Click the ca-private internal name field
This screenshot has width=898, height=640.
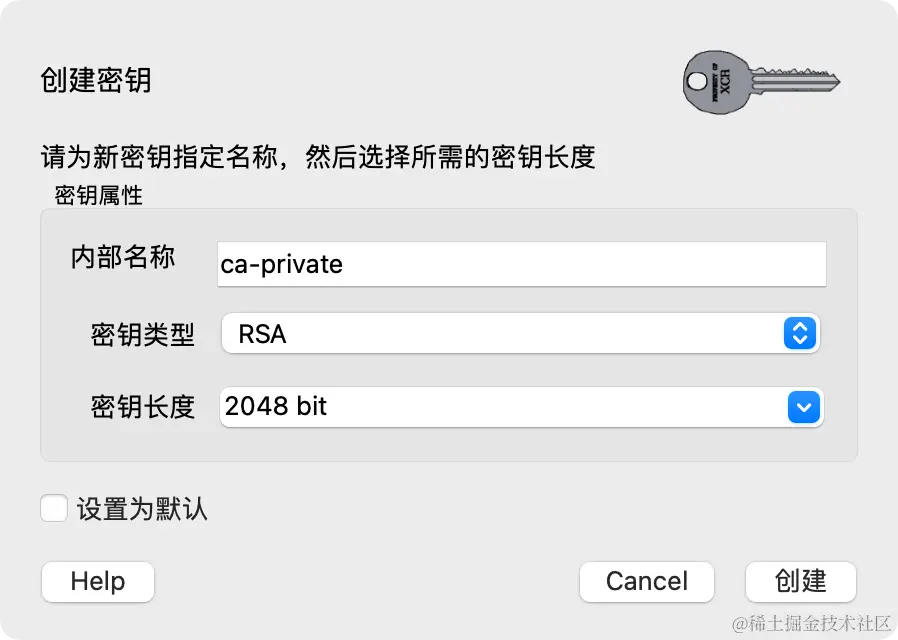[521, 264]
